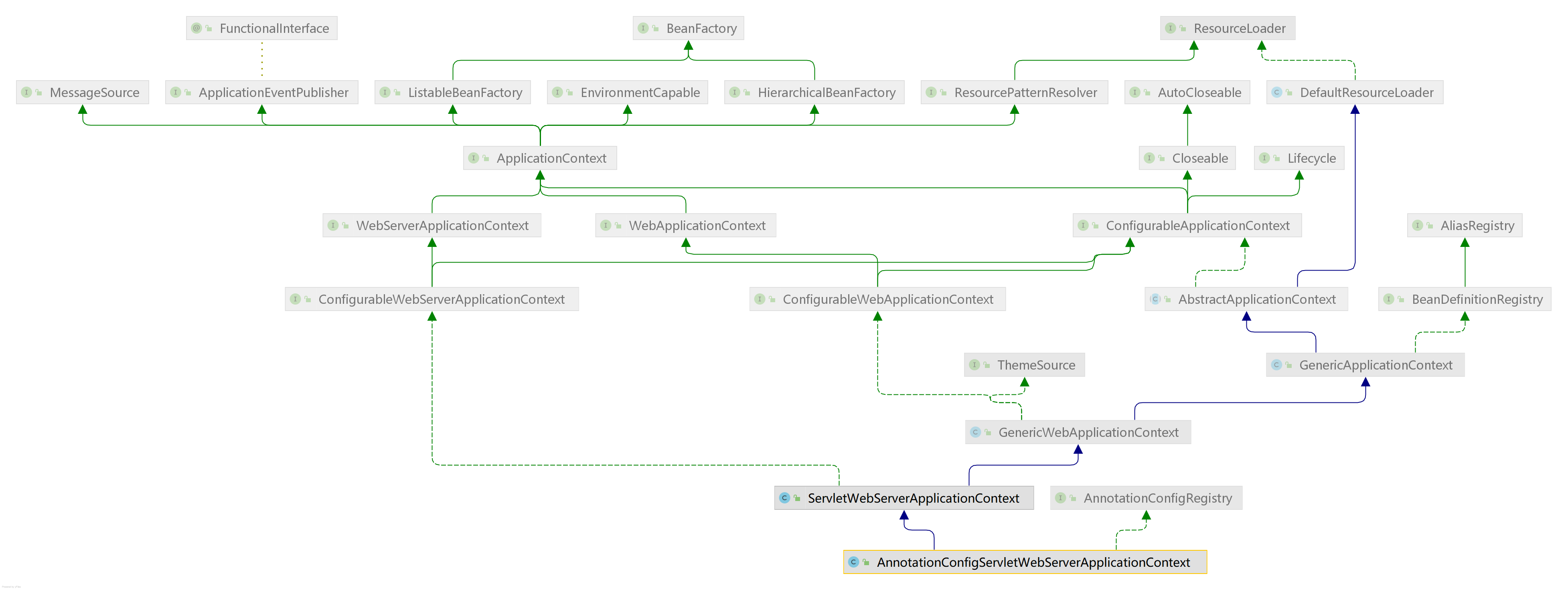This screenshot has height=590, width=1568.
Task: Click the interface icon beside Lifecycle
Action: [x=1265, y=158]
